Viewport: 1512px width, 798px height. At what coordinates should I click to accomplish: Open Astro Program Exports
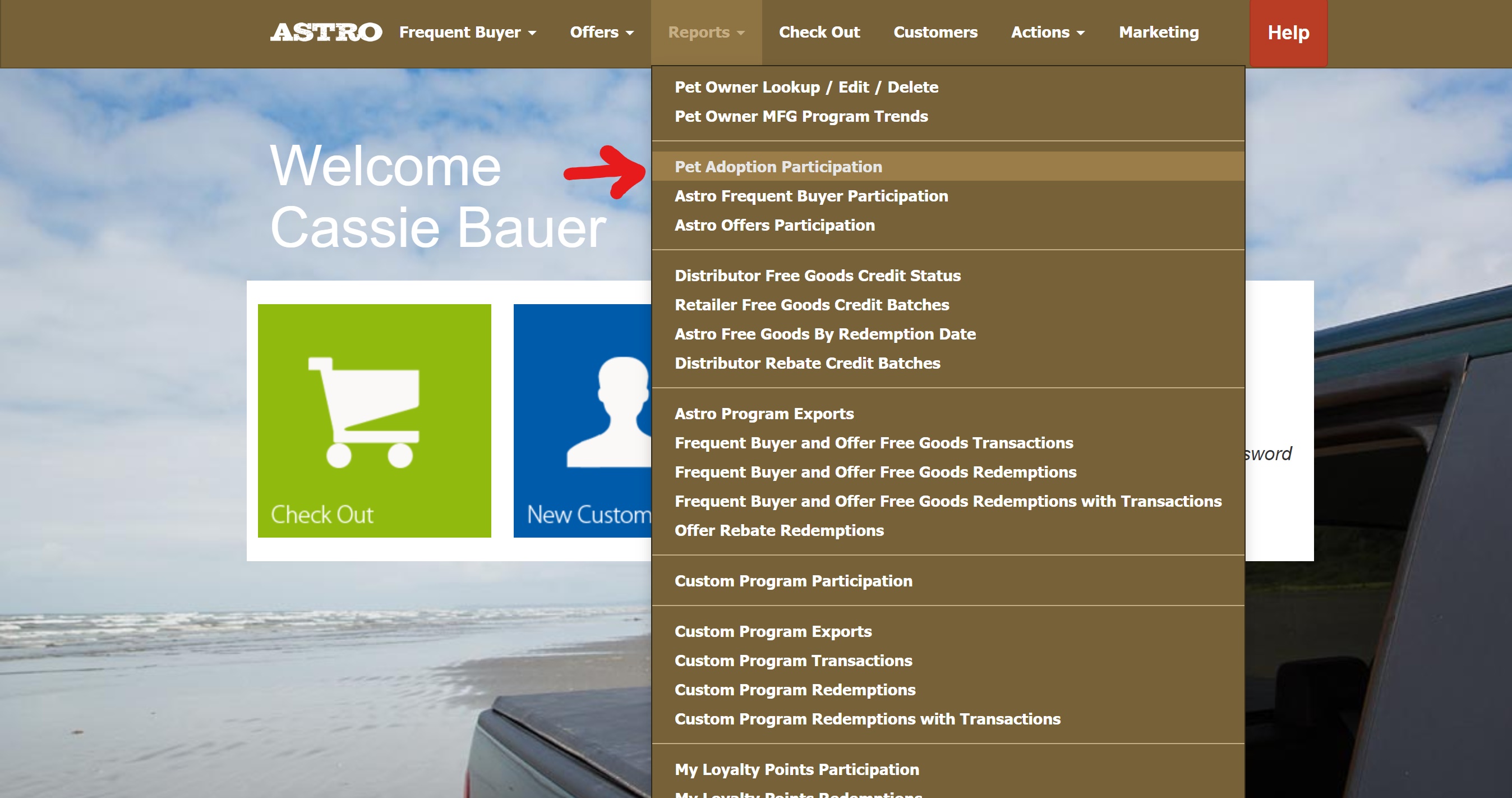pos(764,414)
